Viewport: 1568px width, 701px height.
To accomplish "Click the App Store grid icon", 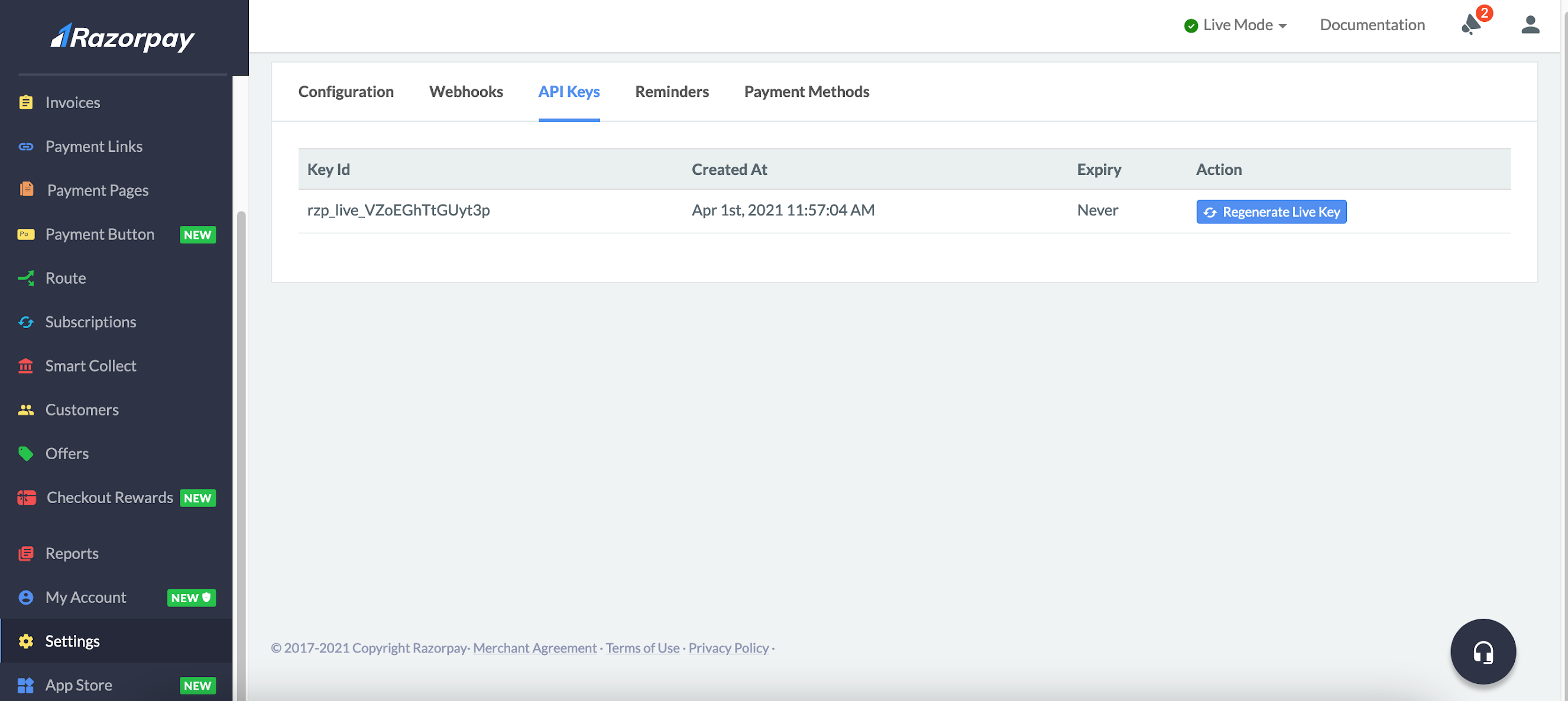I will pyautogui.click(x=25, y=684).
